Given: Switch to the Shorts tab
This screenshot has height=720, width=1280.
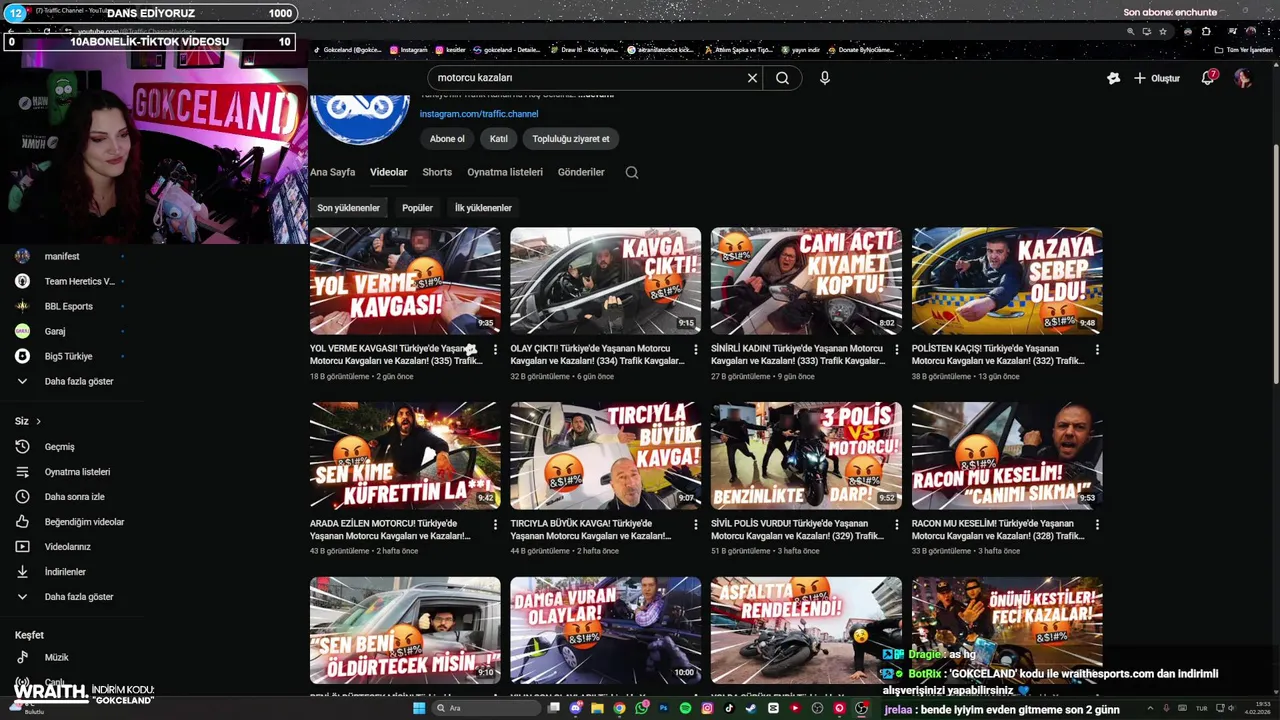Looking at the screenshot, I should pyautogui.click(x=437, y=172).
